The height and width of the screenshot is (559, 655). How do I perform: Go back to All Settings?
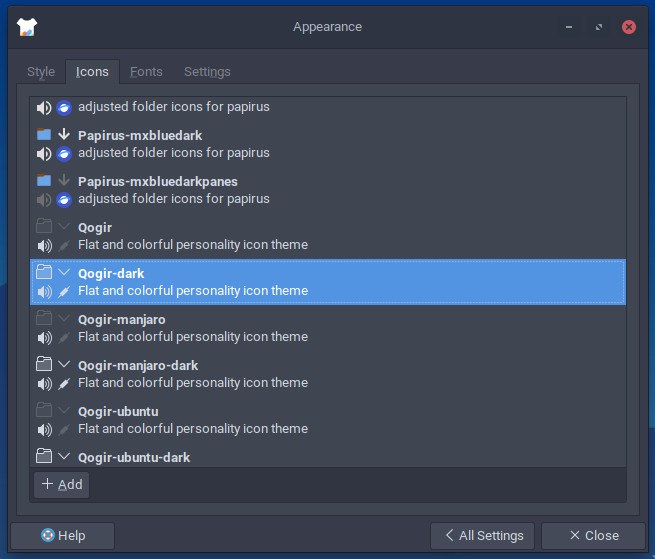coord(482,536)
